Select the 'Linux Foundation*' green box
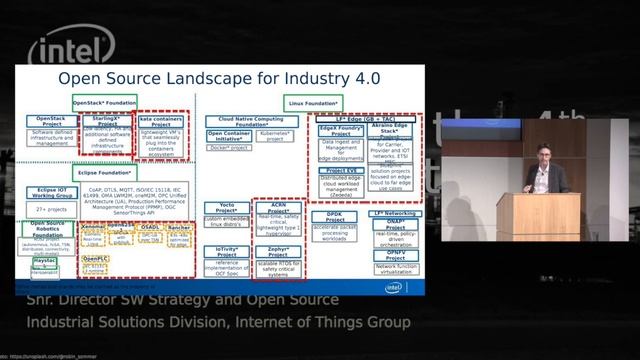Image resolution: width=640 pixels, height=360 pixels. [313, 103]
